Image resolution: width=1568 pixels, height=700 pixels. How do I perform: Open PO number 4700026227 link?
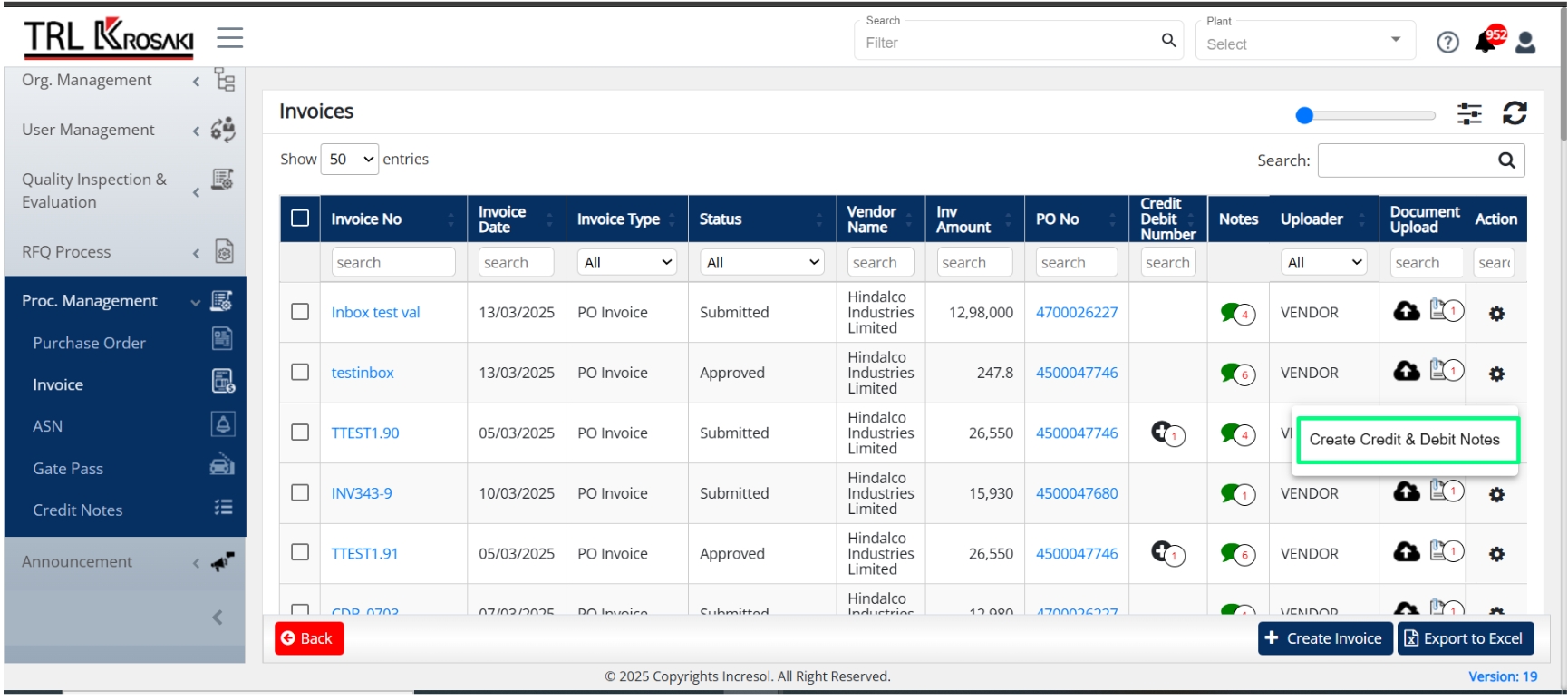pyautogui.click(x=1077, y=312)
